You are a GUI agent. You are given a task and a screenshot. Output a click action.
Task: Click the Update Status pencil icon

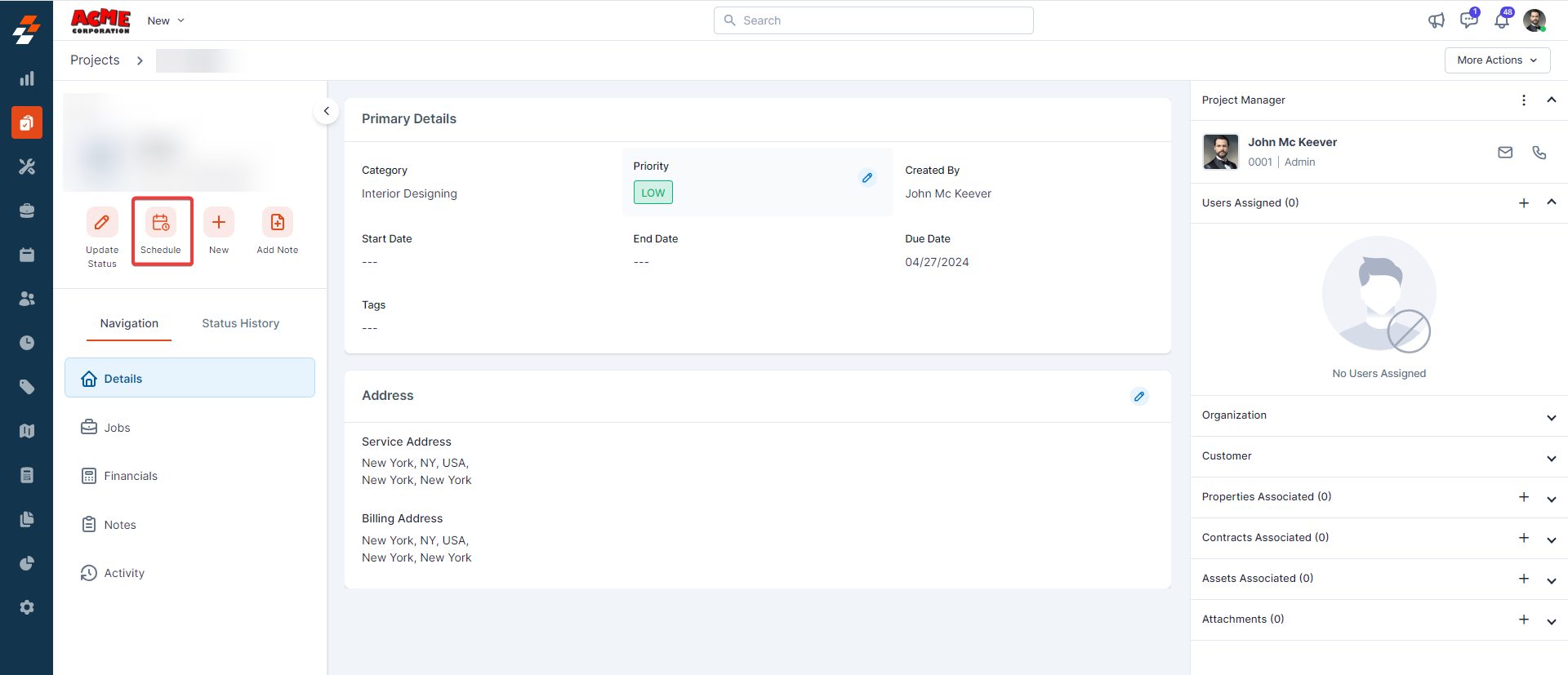[102, 222]
